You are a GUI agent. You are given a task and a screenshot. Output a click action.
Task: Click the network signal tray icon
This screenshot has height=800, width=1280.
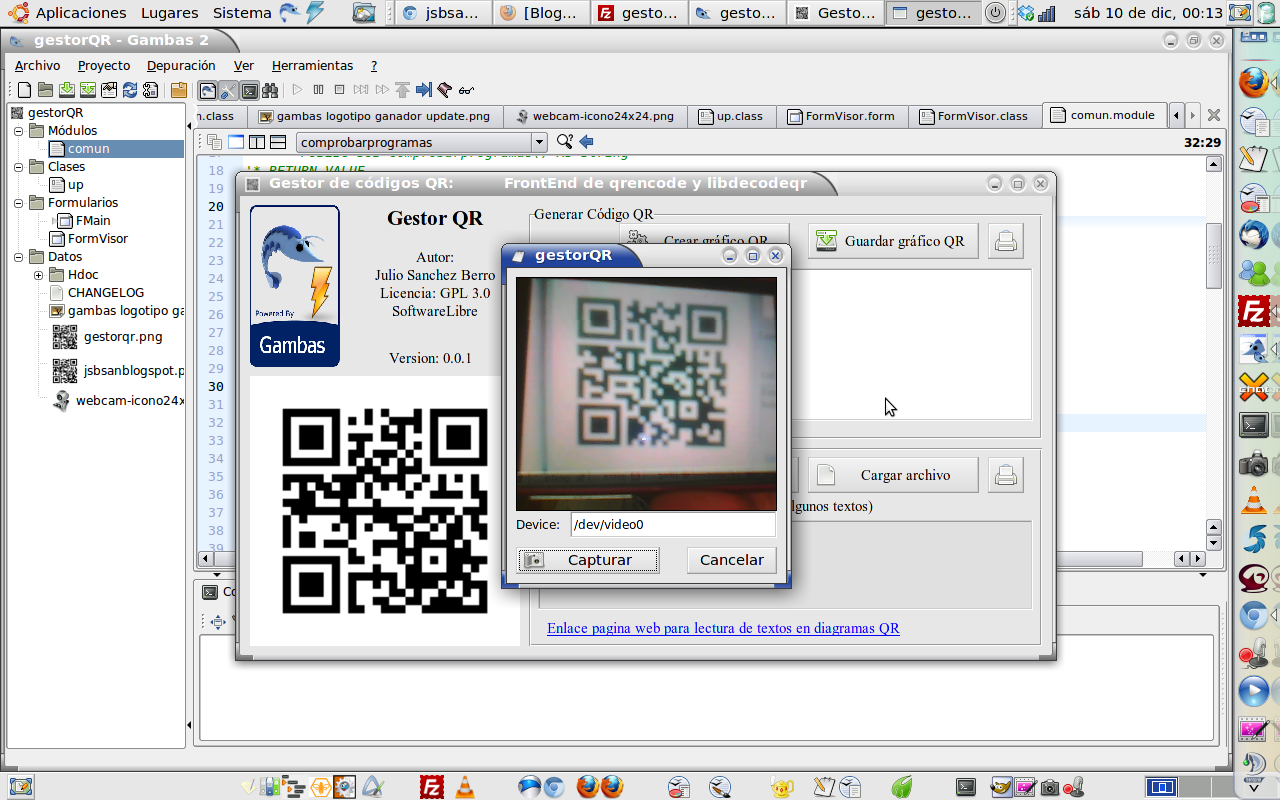(1047, 13)
